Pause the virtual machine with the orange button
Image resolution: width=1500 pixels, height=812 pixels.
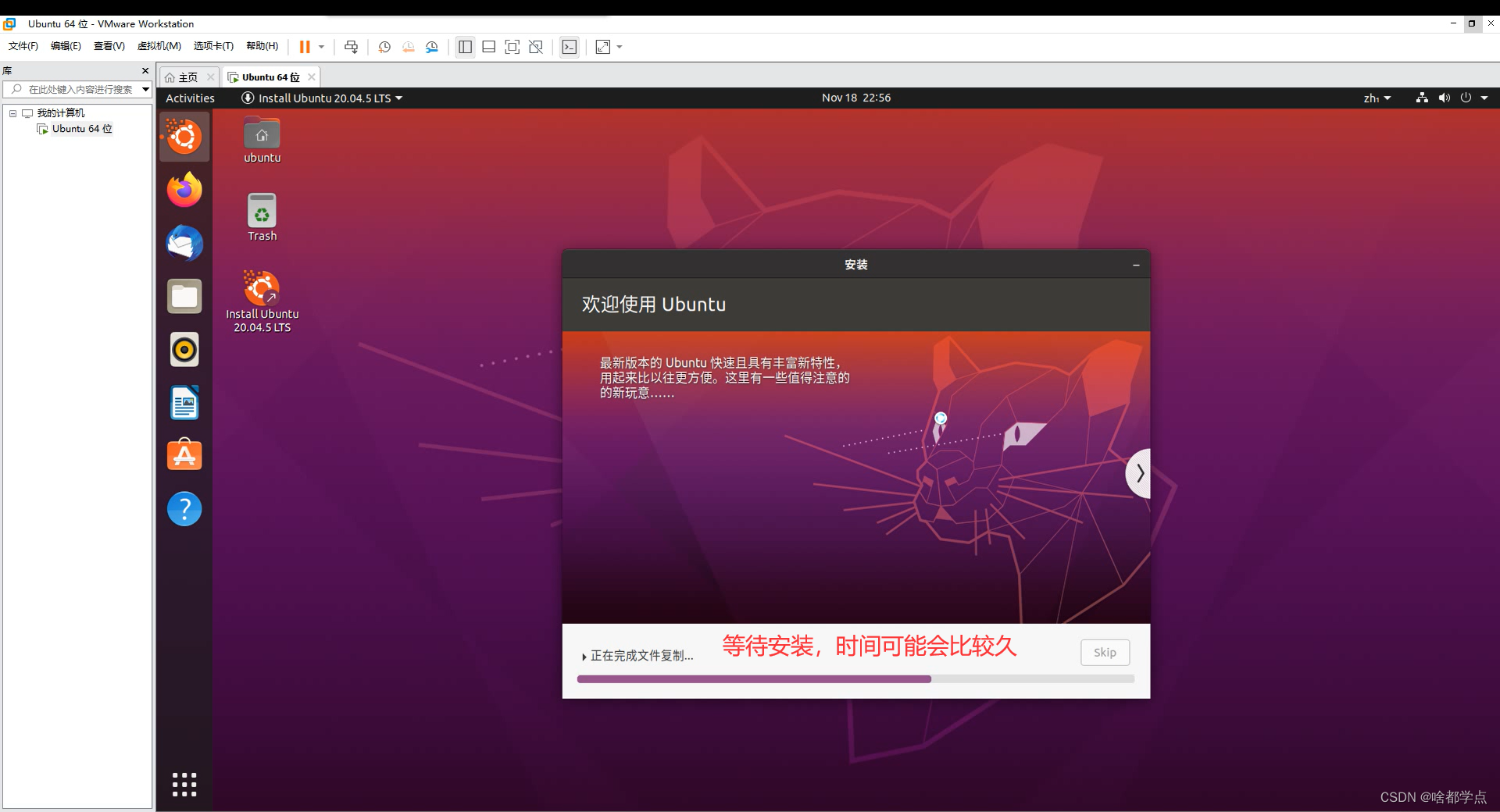tap(305, 47)
